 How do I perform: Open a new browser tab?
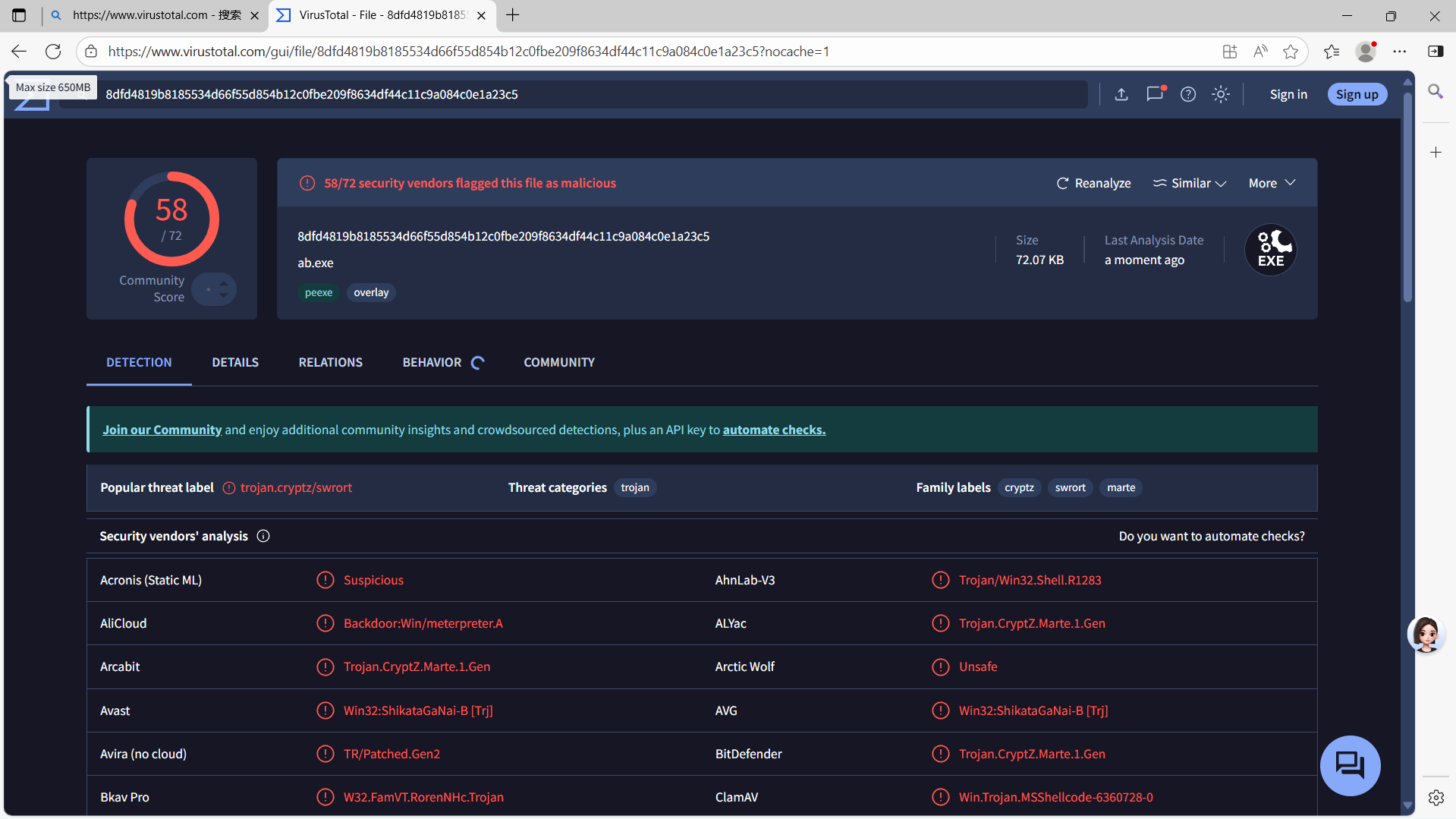coord(513,15)
